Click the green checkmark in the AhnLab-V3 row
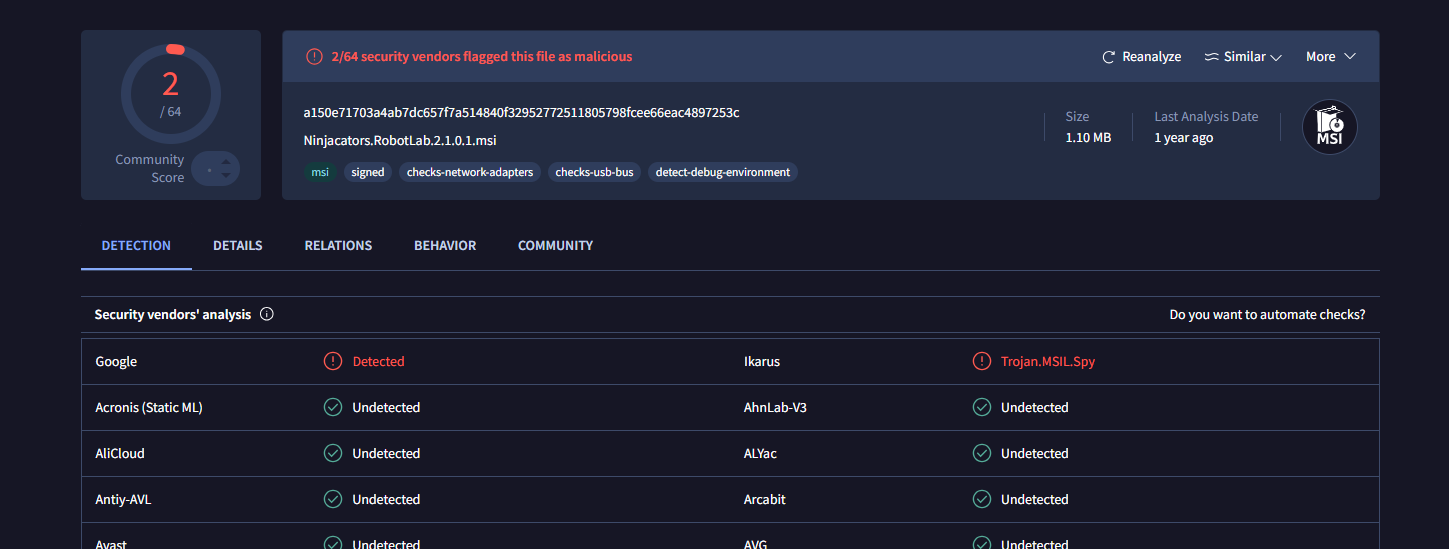The image size is (1449, 549). [x=982, y=407]
